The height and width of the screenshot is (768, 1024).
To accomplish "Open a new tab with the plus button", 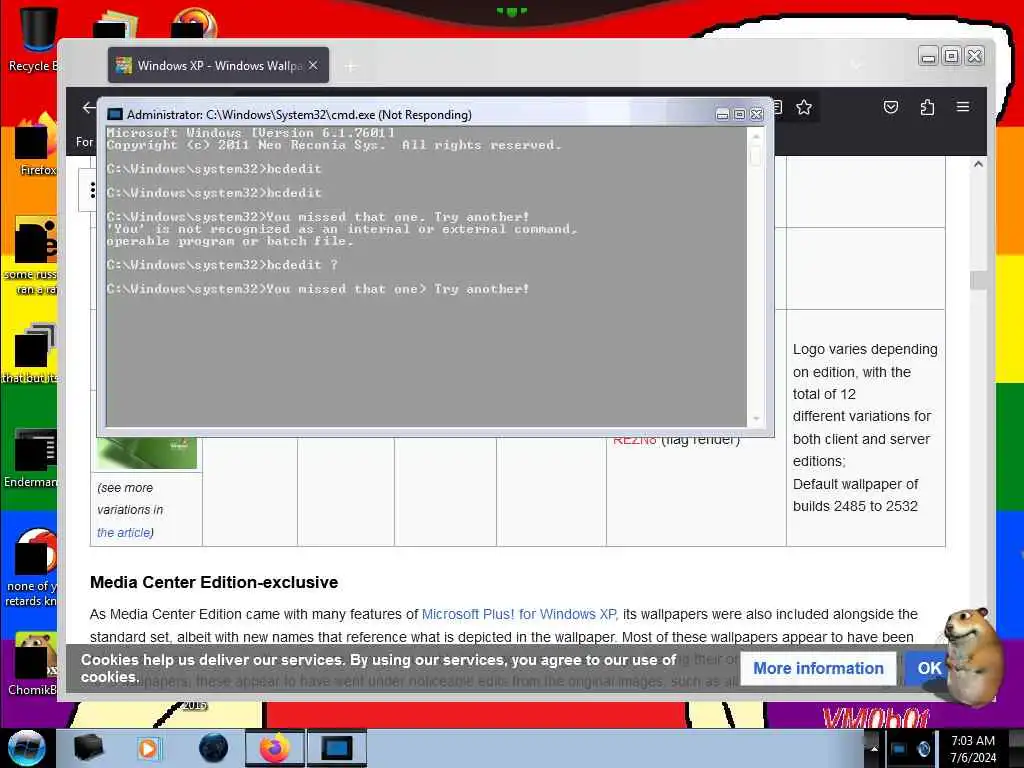I will click(351, 66).
